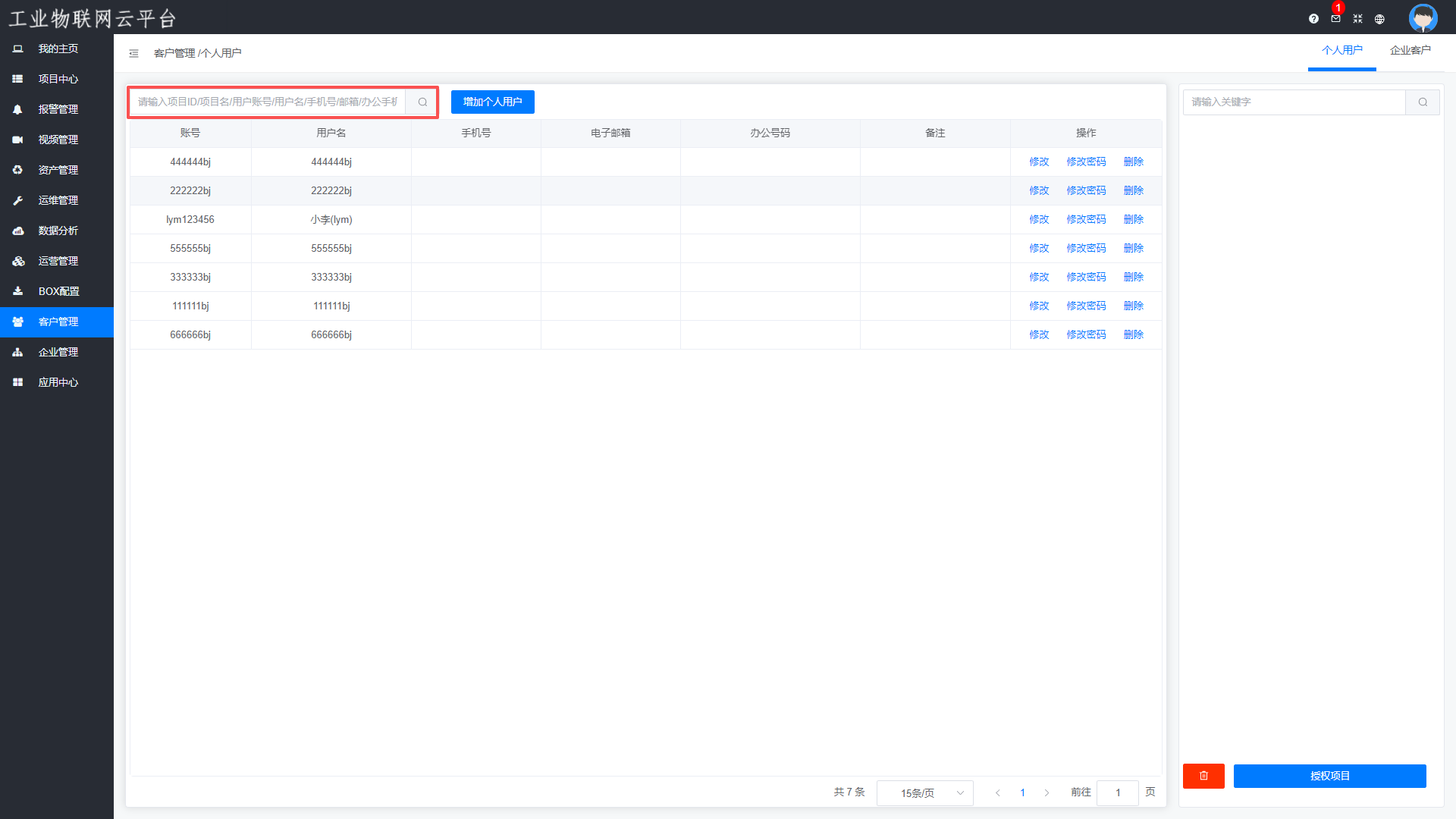Open the mail notifications icon
The width and height of the screenshot is (1456, 819).
coord(1335,19)
